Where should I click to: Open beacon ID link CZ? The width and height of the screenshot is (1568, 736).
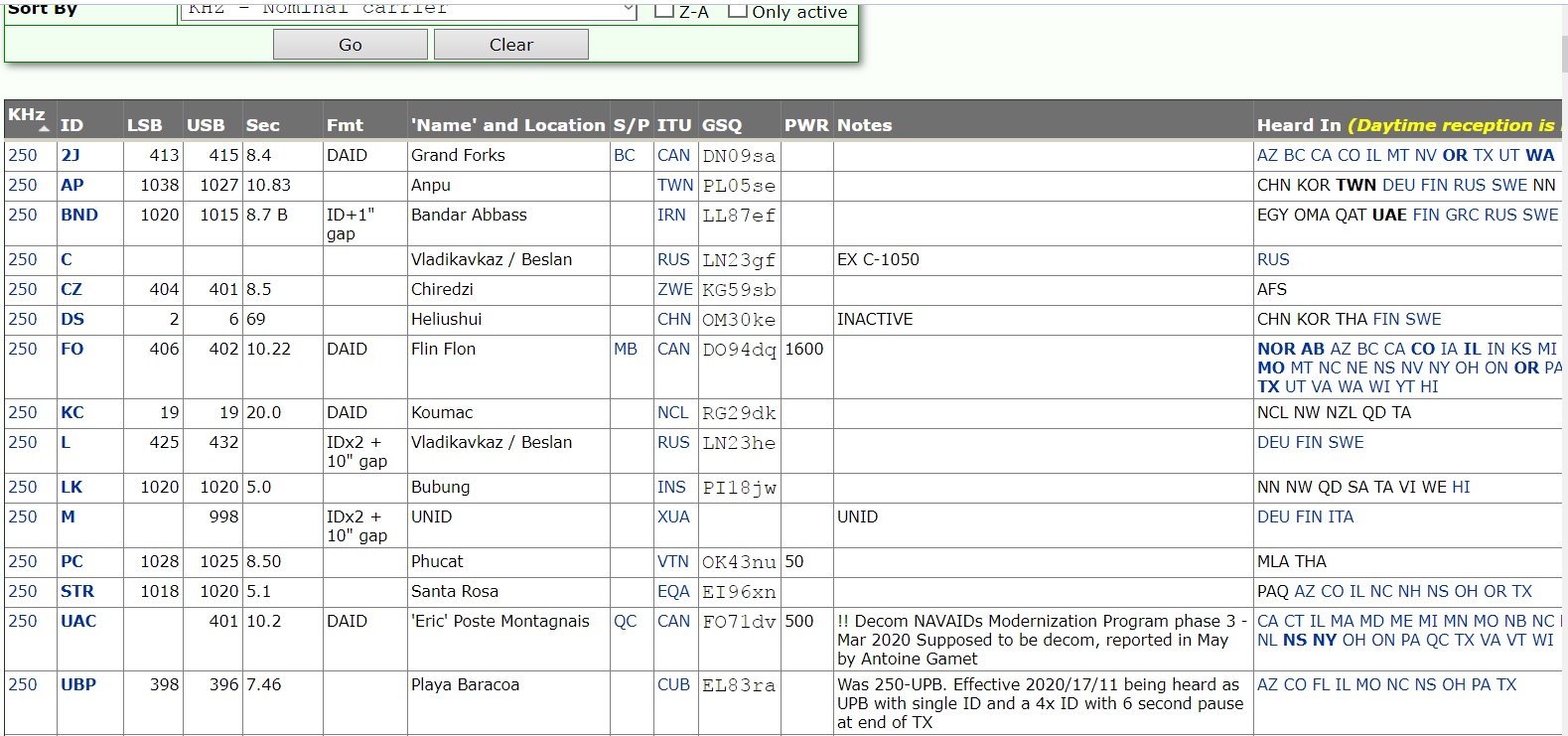pos(71,289)
